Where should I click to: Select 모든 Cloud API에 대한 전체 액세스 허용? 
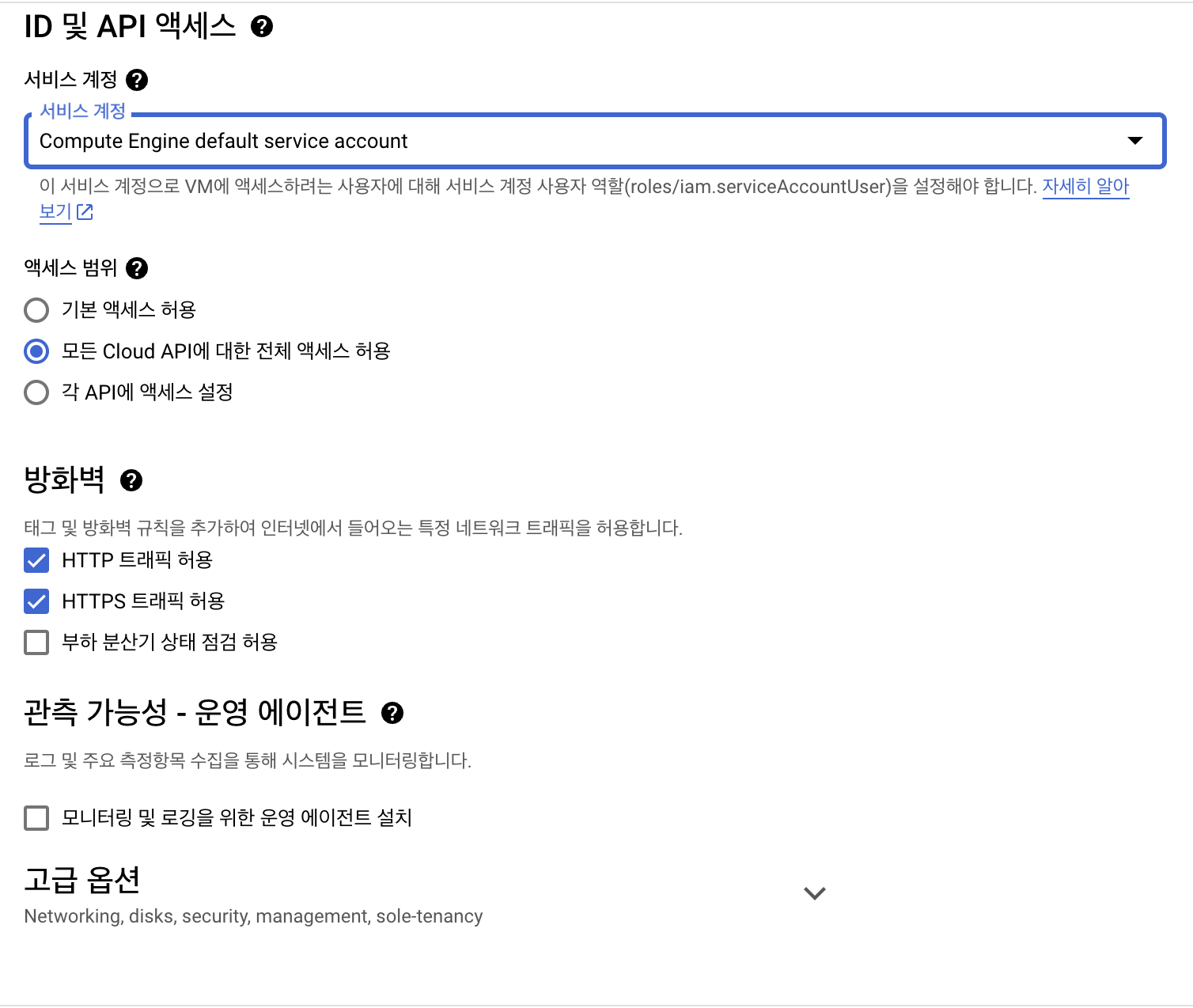(x=36, y=351)
